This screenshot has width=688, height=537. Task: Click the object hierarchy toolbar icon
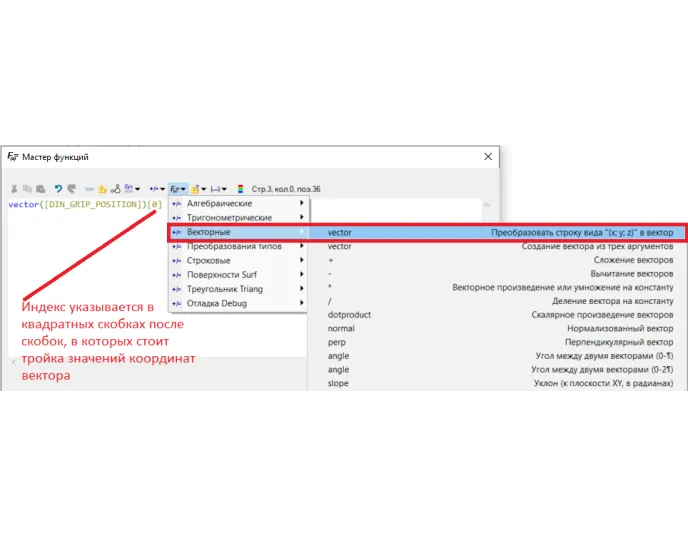pos(115,189)
